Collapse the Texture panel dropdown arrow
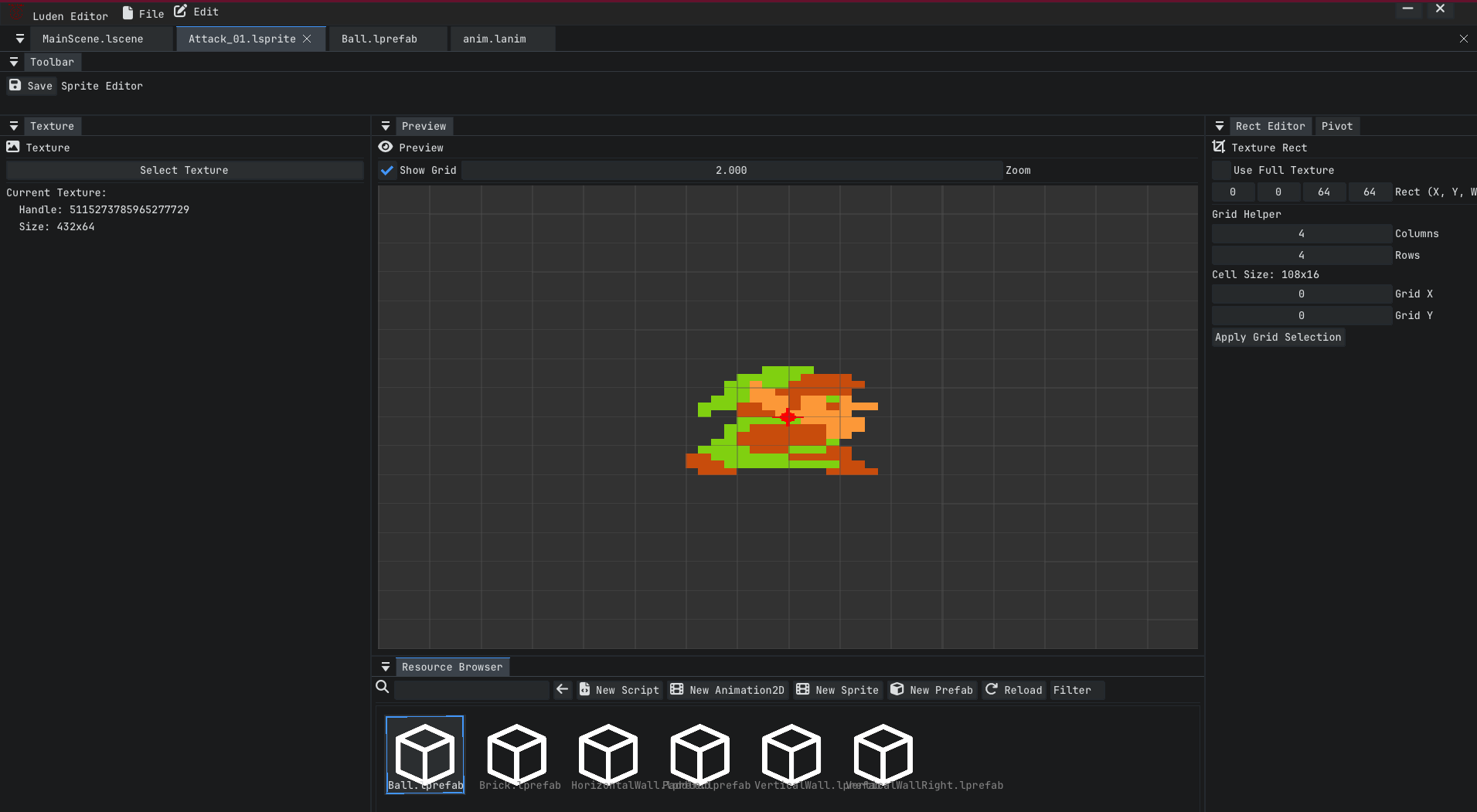Viewport: 1477px width, 812px height. pos(14,126)
